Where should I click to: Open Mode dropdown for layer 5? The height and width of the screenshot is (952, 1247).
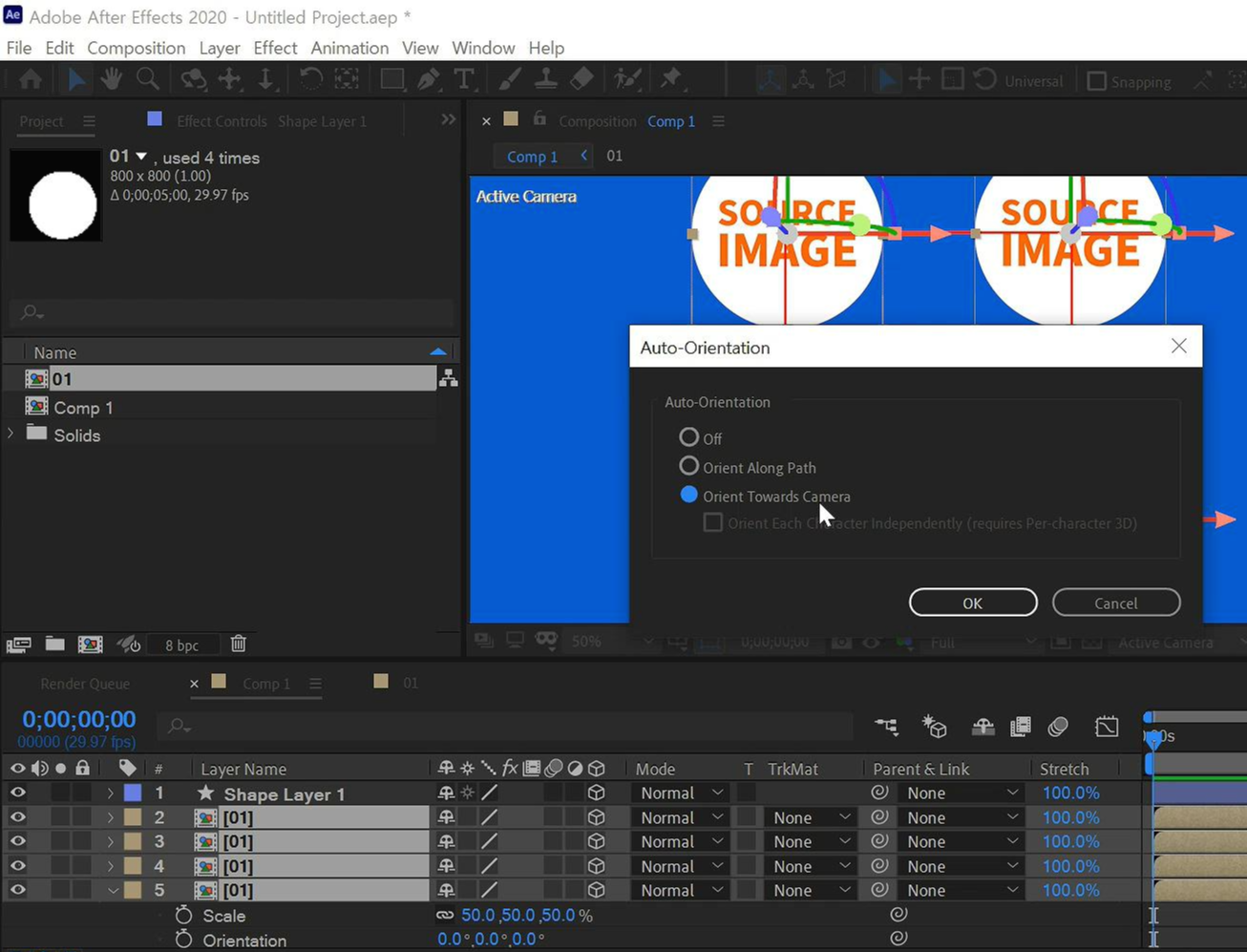click(x=680, y=890)
